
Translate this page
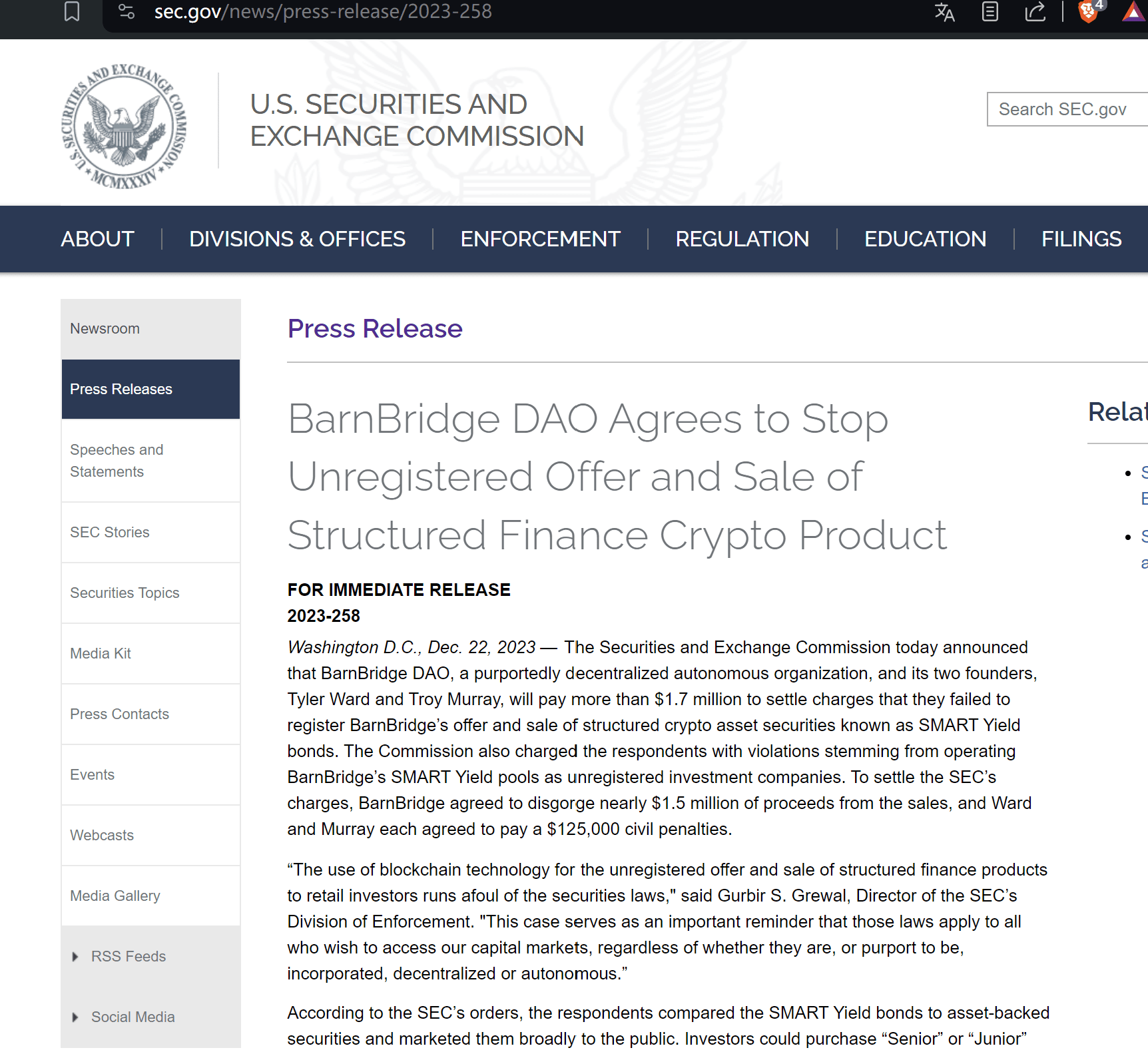point(944,11)
